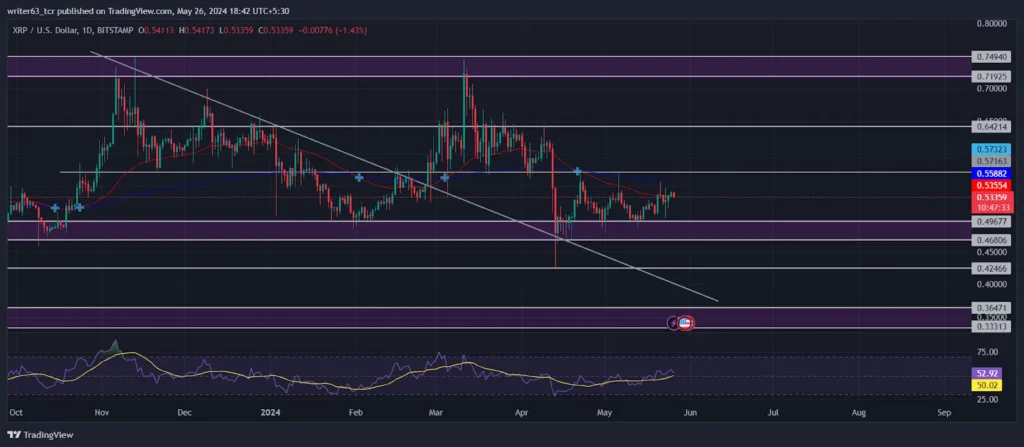Screen dimensions: 1024x447
Task: Click the low value L0.53359
Action: pos(235,30)
